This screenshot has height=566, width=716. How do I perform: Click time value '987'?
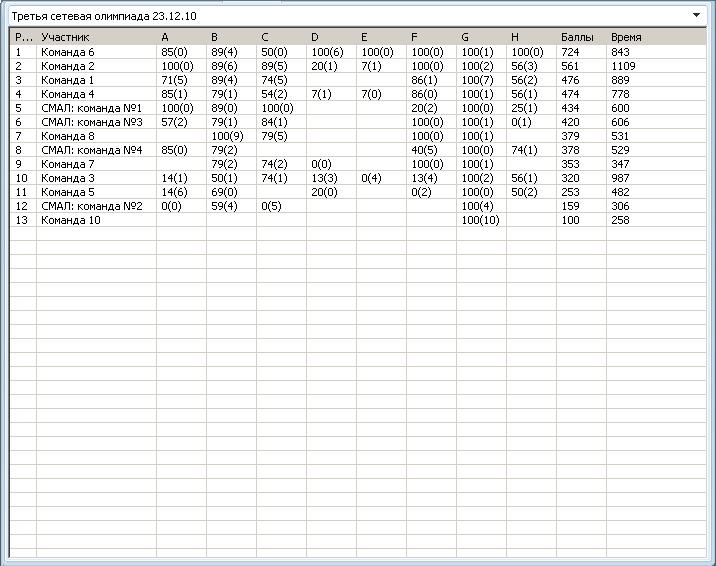coord(620,178)
